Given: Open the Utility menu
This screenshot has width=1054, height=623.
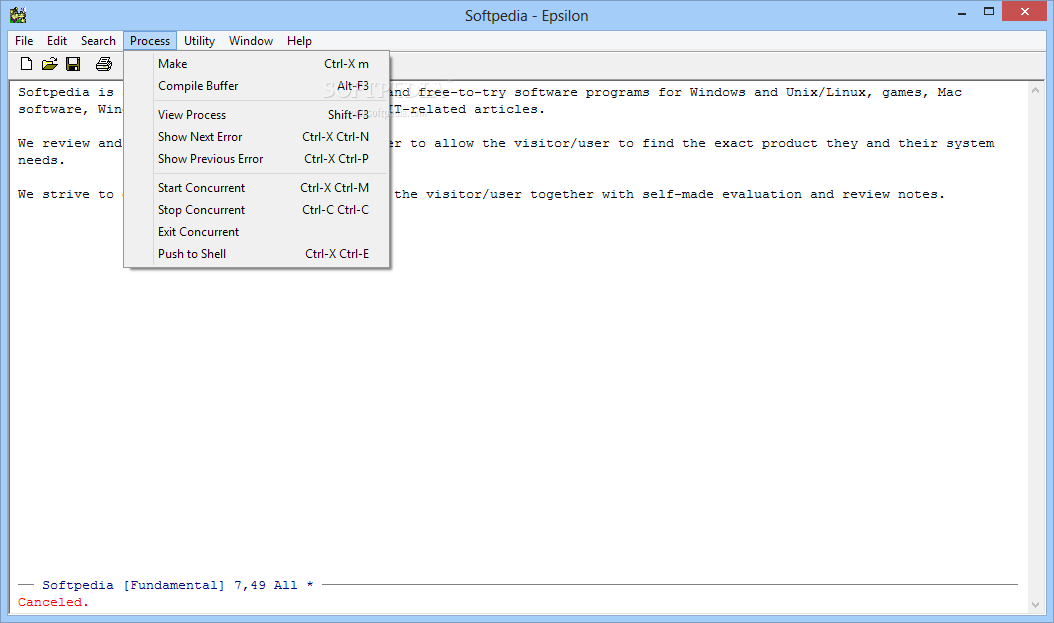Looking at the screenshot, I should point(200,41).
